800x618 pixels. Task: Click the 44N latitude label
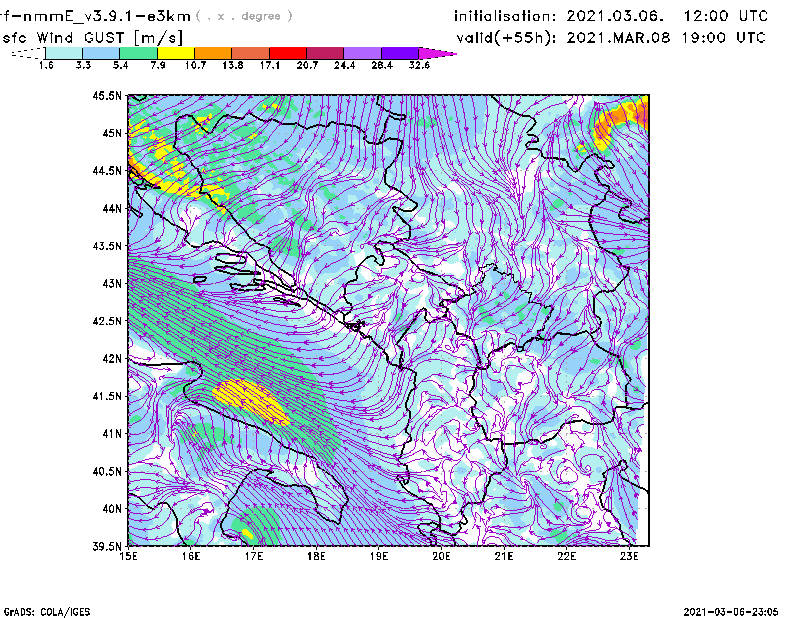coord(111,208)
